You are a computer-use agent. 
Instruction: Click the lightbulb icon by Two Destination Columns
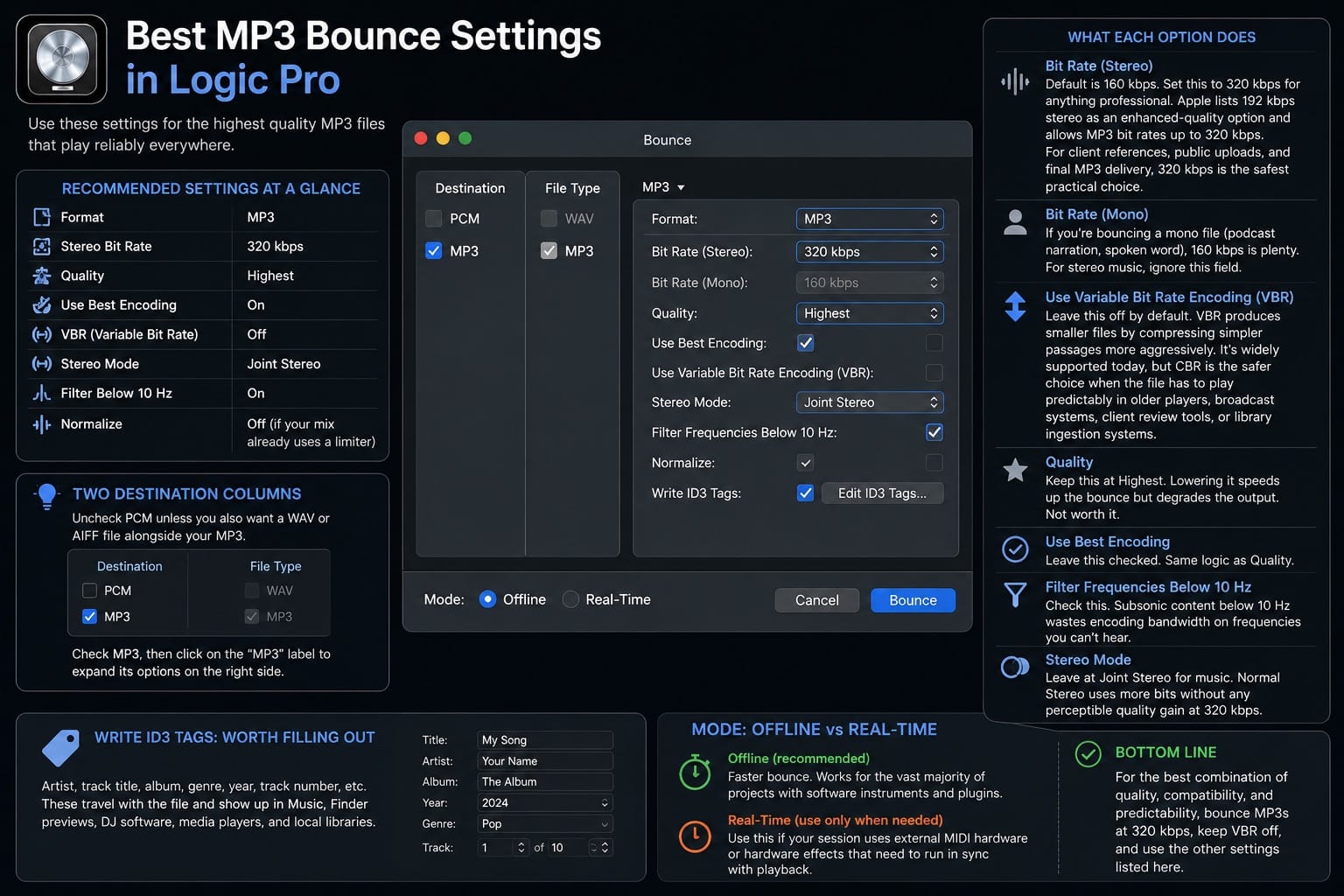[x=47, y=496]
